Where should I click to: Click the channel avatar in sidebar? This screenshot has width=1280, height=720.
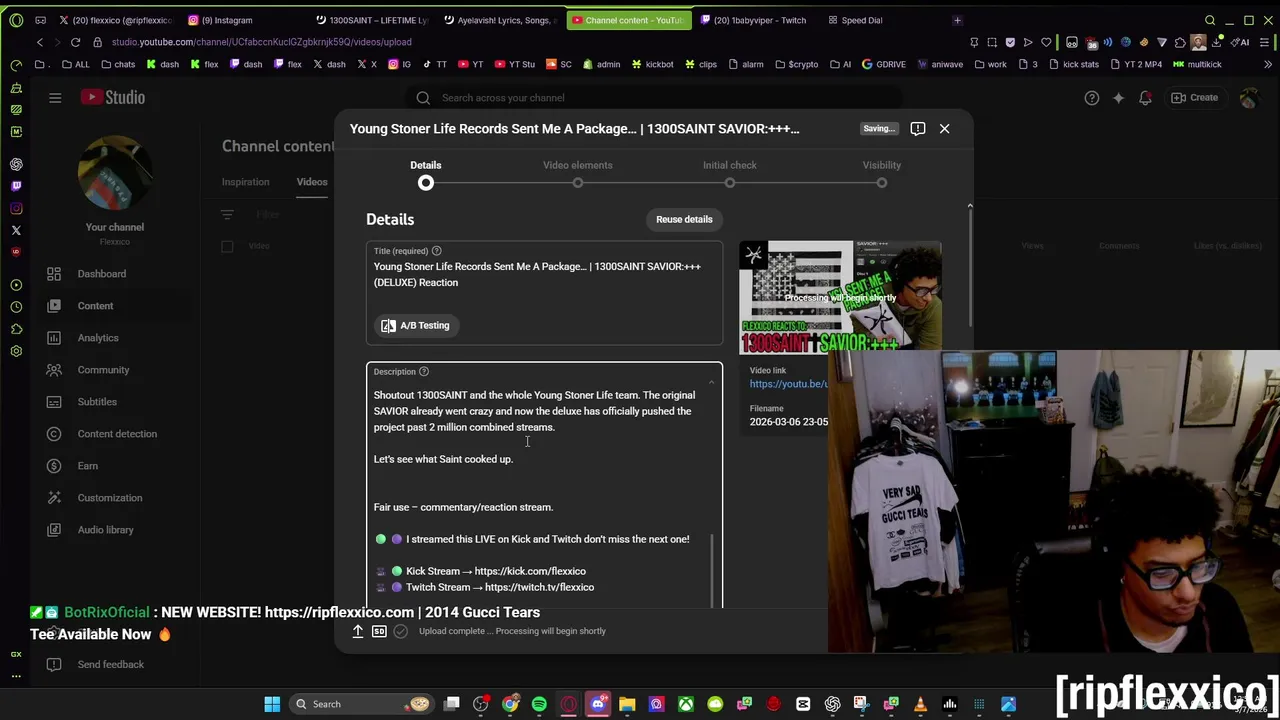pos(115,172)
